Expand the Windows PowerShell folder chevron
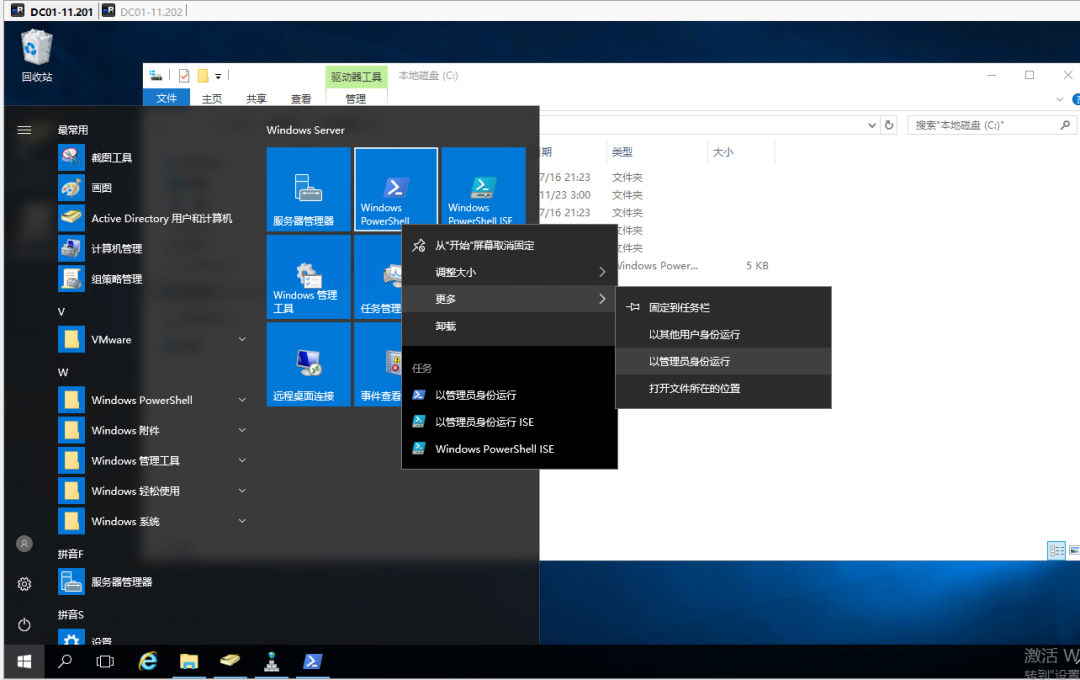The height and width of the screenshot is (680, 1080). point(242,400)
